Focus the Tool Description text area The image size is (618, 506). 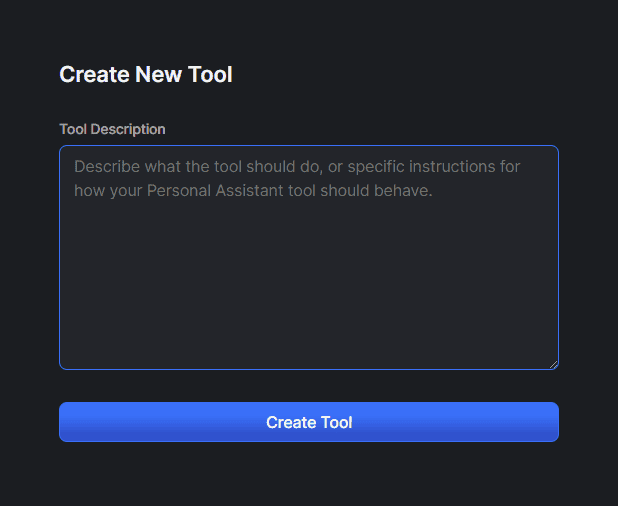[309, 258]
